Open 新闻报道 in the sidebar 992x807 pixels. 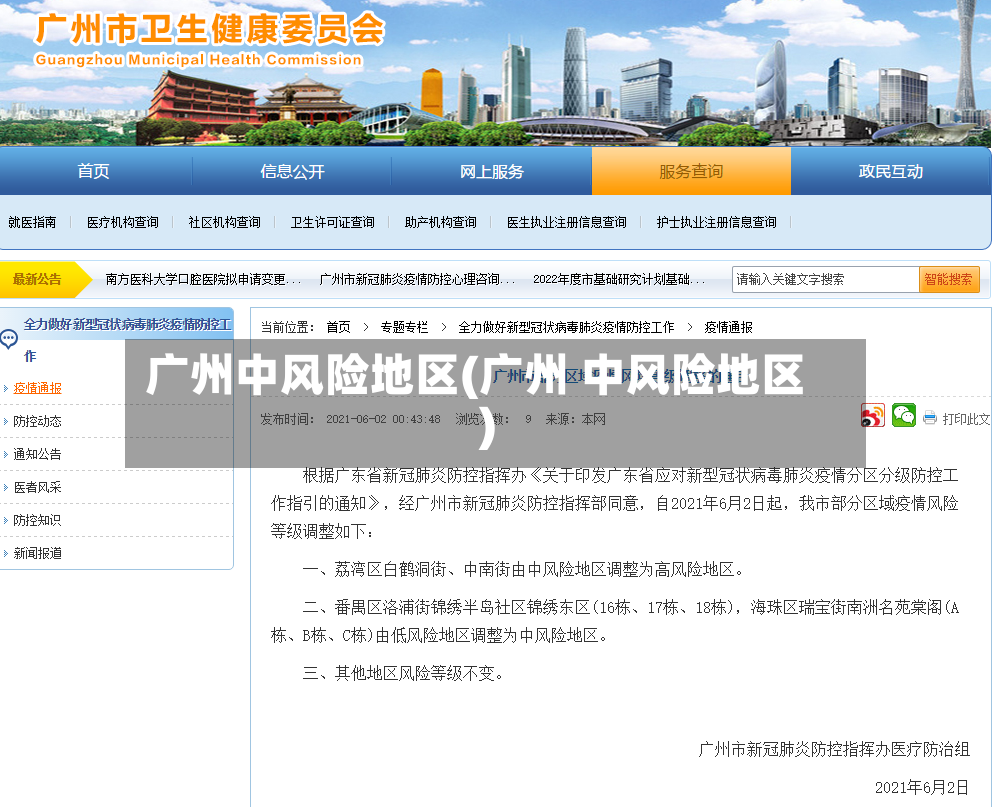(37, 553)
